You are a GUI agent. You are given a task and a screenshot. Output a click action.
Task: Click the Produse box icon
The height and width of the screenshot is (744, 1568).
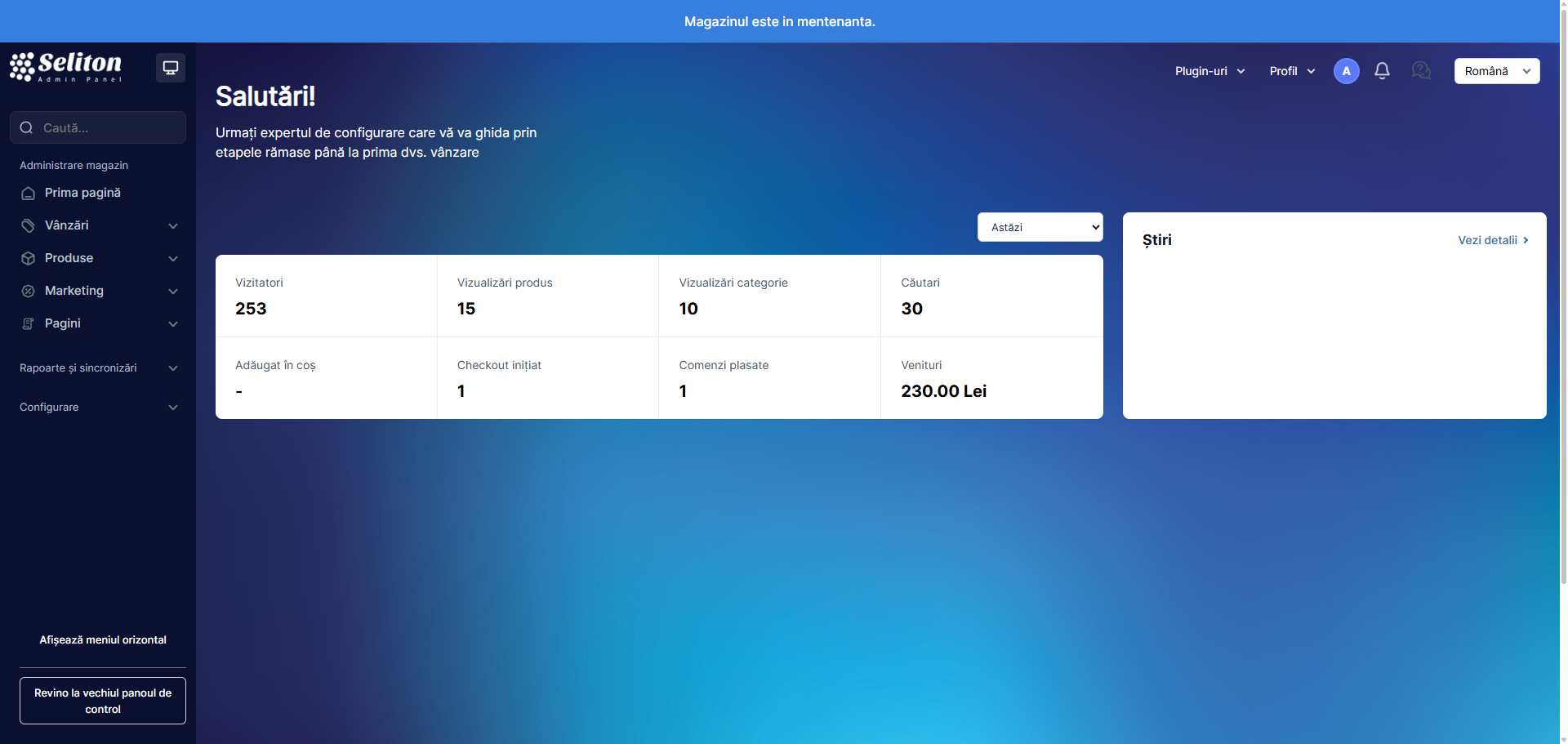(29, 259)
